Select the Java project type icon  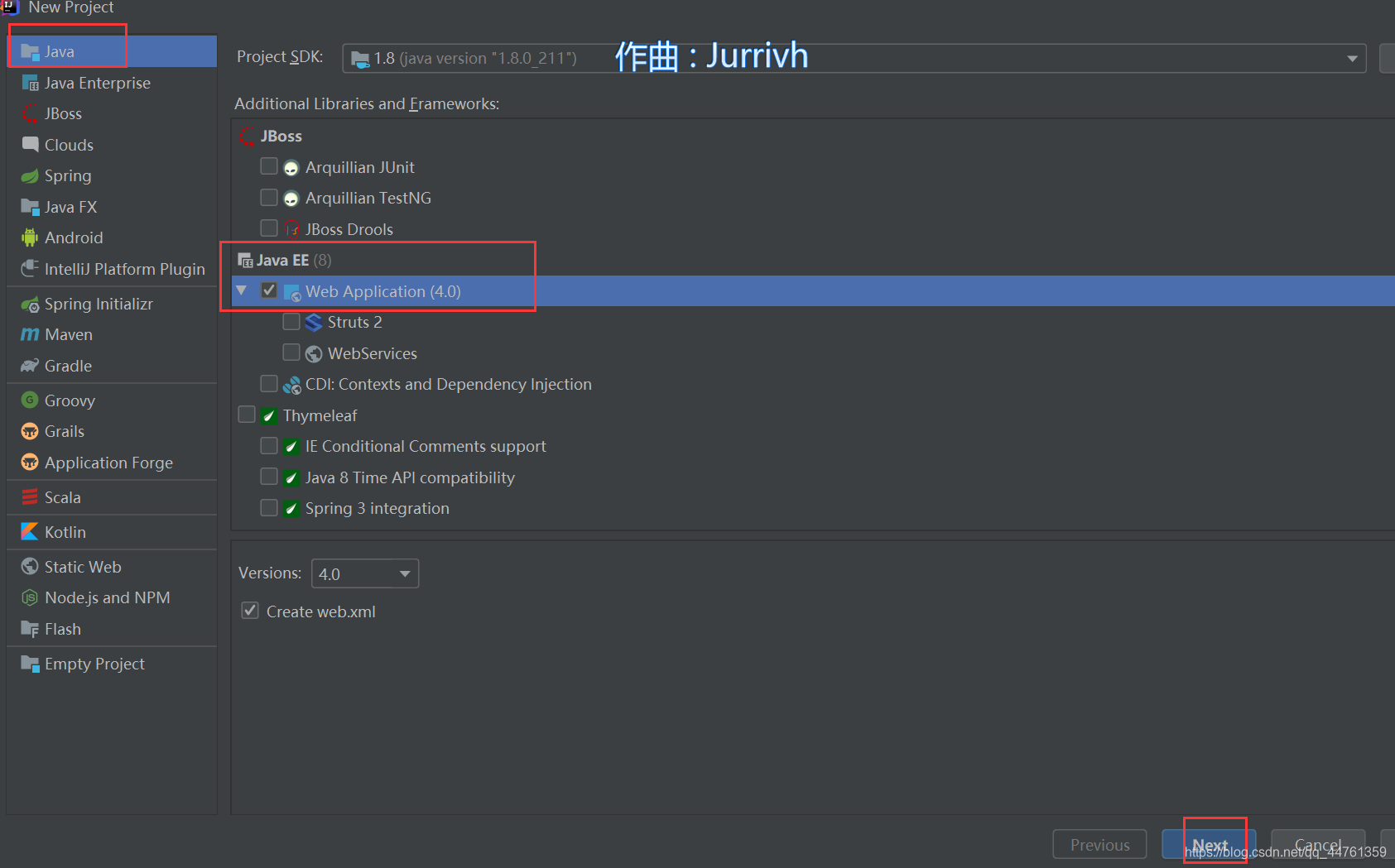click(x=30, y=51)
